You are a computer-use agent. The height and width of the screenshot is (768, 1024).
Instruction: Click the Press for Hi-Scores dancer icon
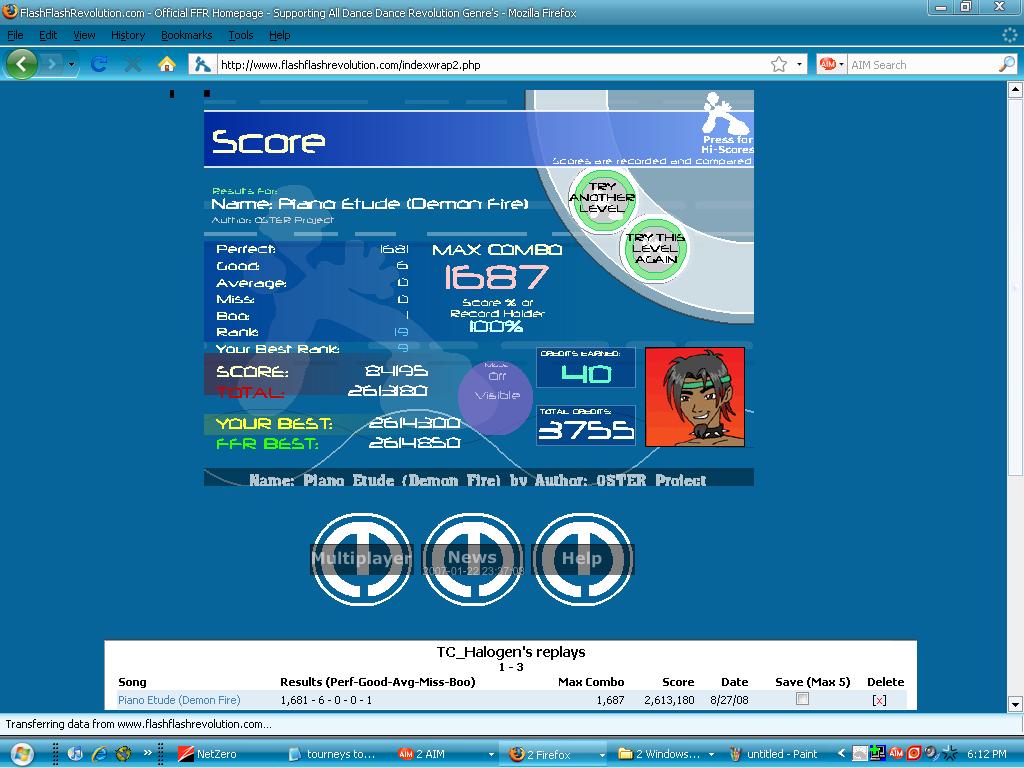pos(727,124)
